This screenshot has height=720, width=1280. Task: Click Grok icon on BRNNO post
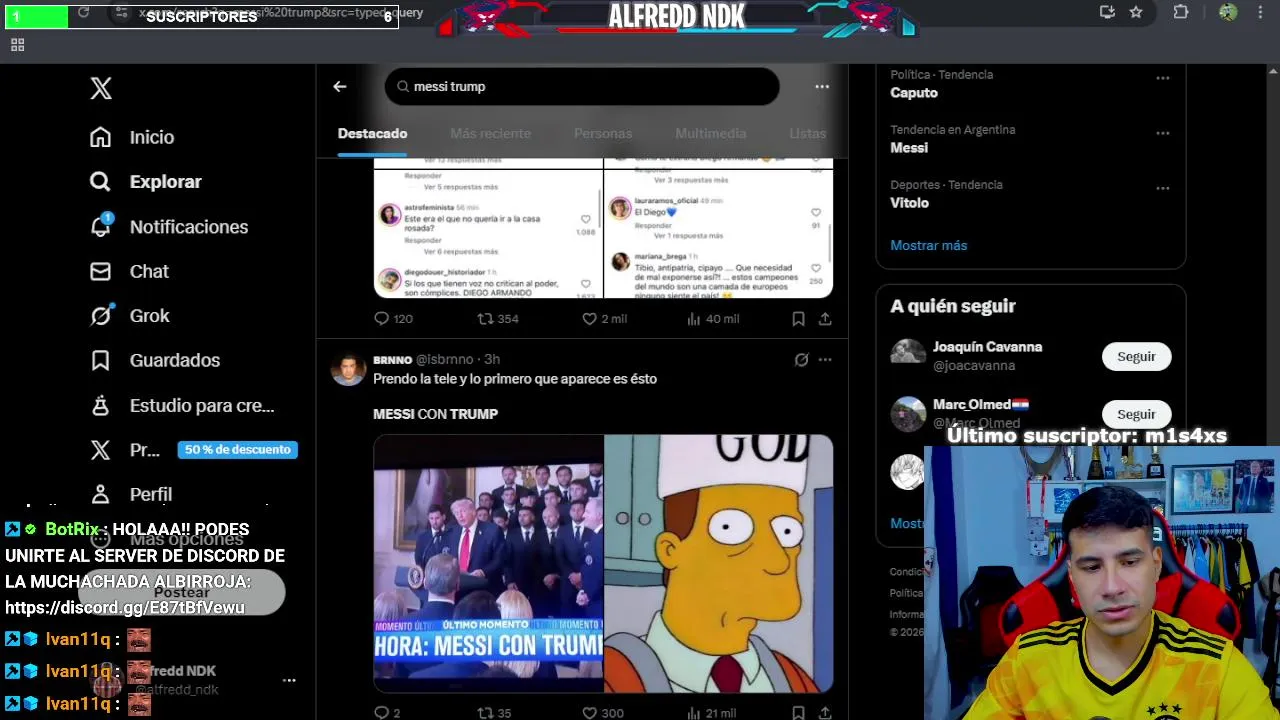coord(801,360)
